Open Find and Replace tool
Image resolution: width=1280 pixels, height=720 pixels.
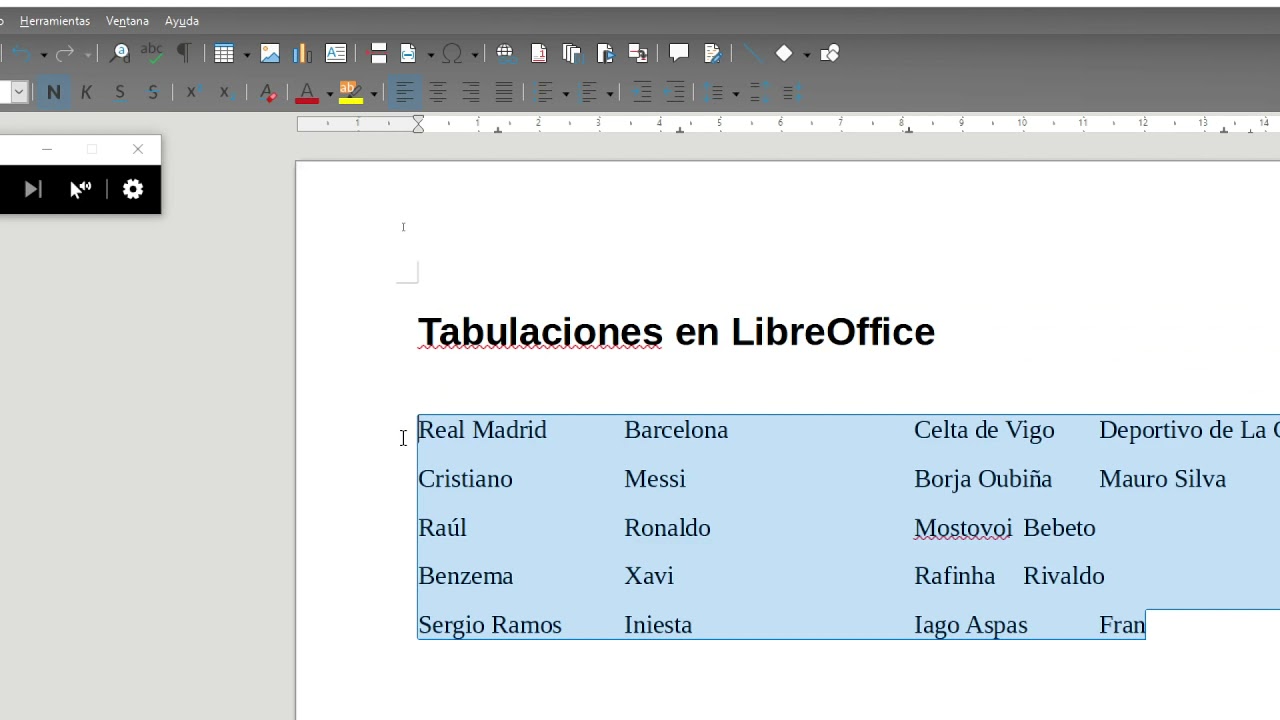119,53
